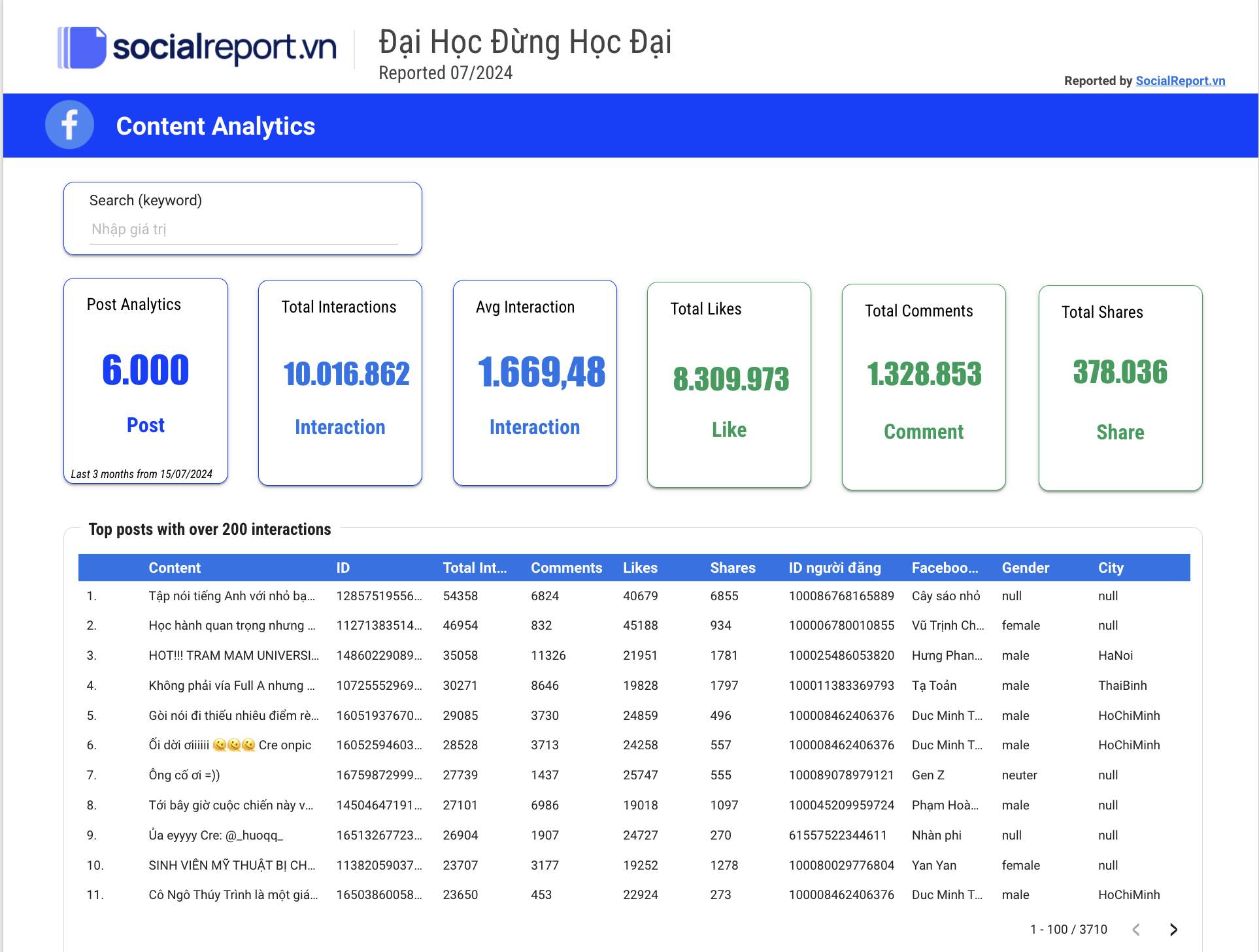Go to previous page of results

click(x=1136, y=929)
